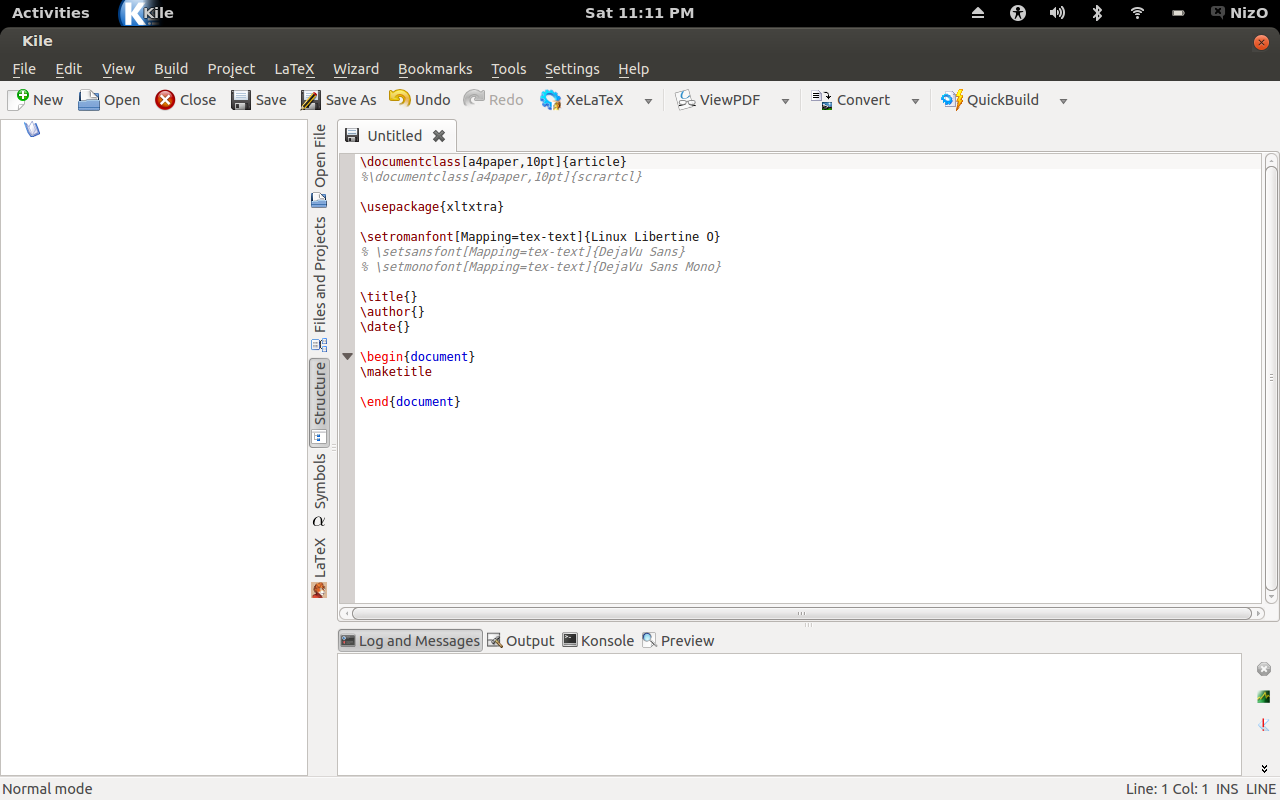Image resolution: width=1280 pixels, height=800 pixels.
Task: Click the \documentclass line in editor
Action: pyautogui.click(x=494, y=161)
